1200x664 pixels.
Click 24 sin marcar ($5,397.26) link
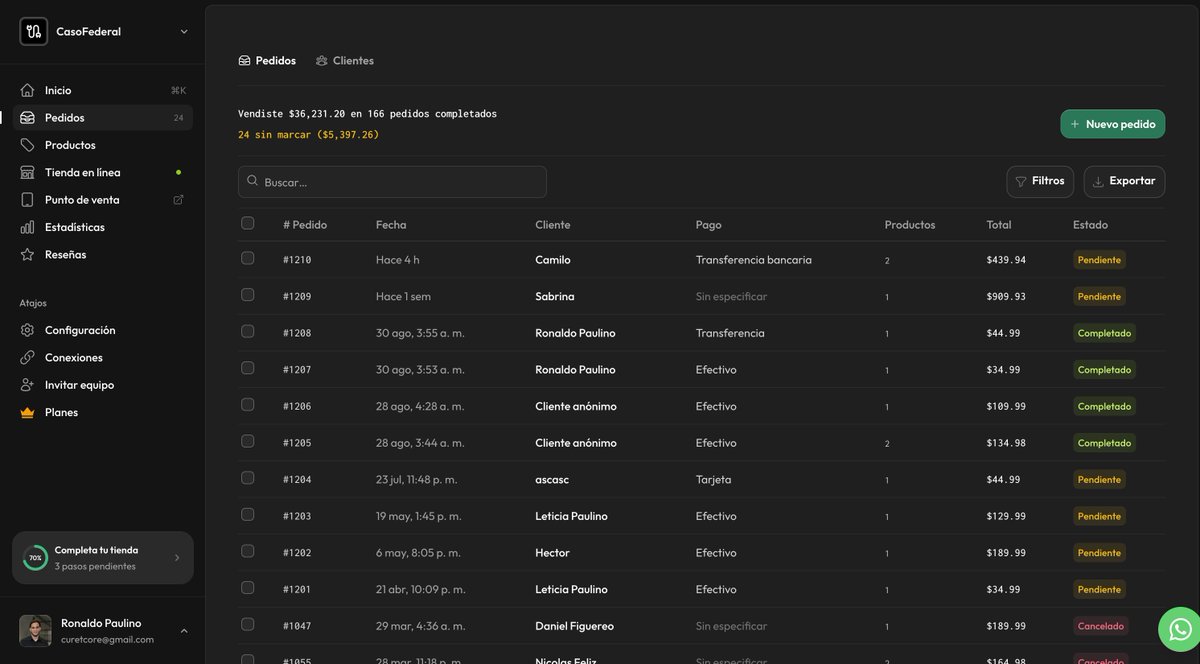pyautogui.click(x=308, y=134)
